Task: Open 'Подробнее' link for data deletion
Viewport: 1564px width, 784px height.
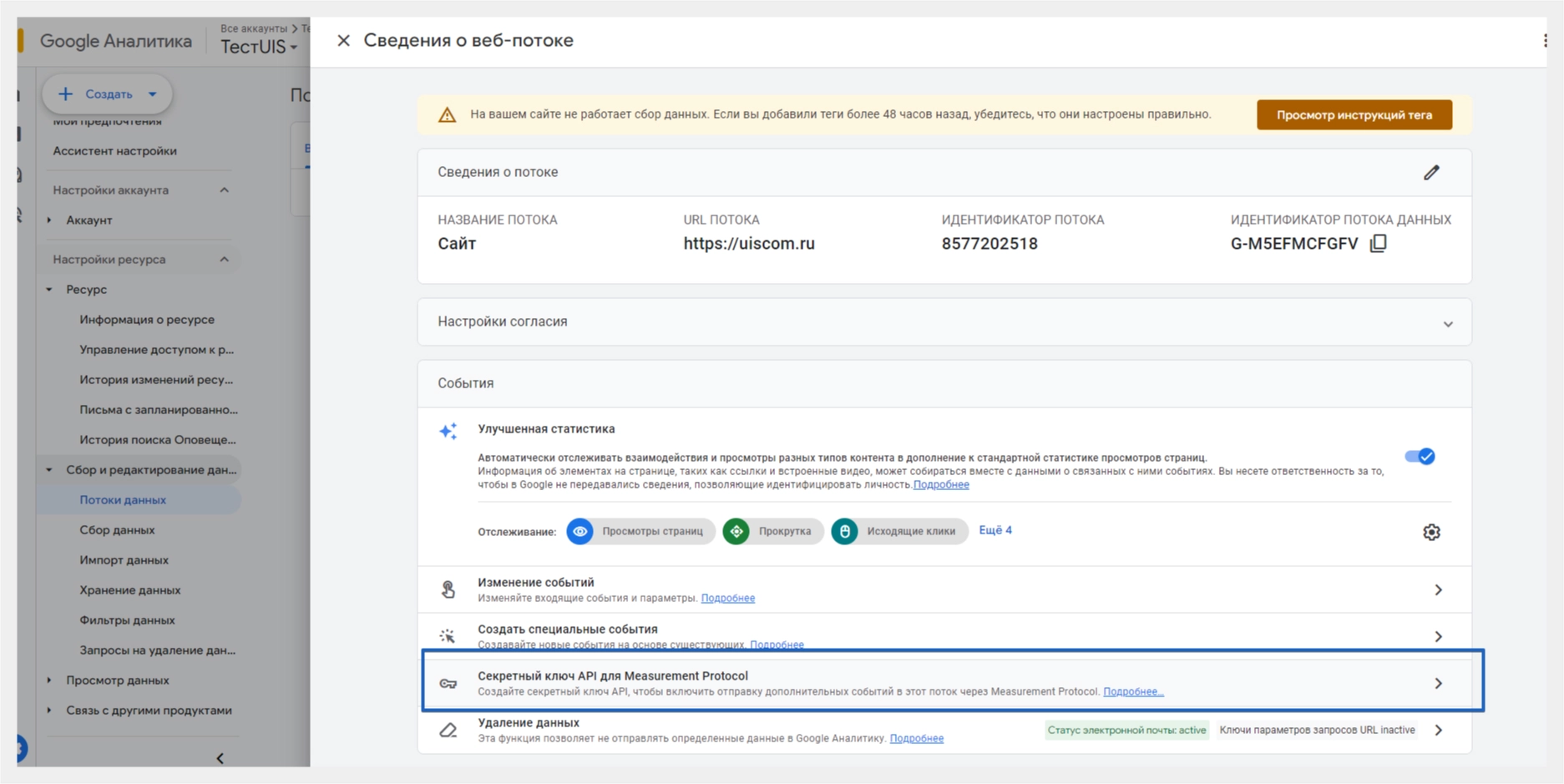Action: (916, 738)
